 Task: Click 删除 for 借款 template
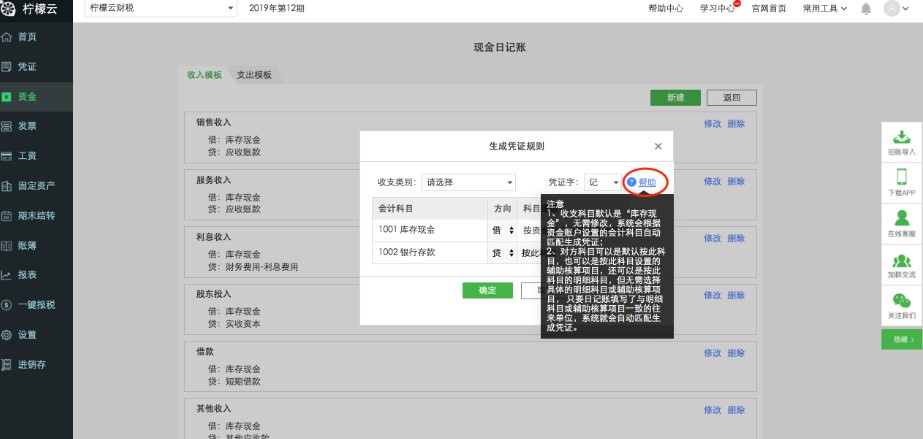(x=736, y=352)
